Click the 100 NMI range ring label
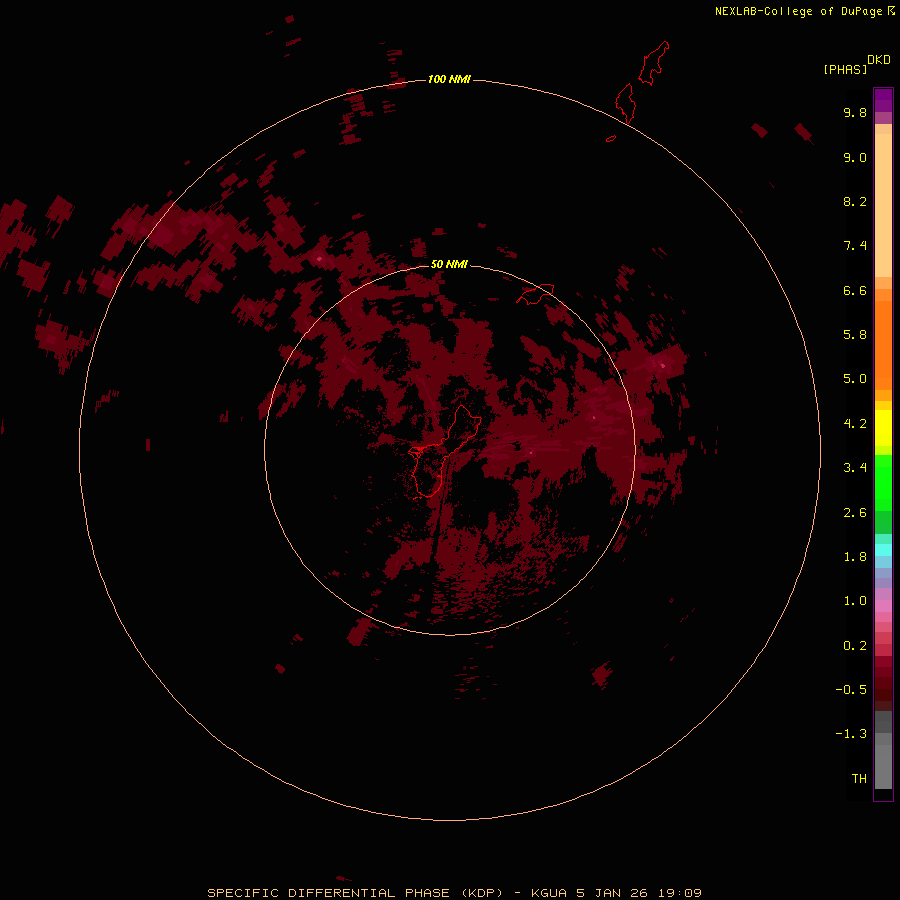The image size is (900, 900). [449, 79]
